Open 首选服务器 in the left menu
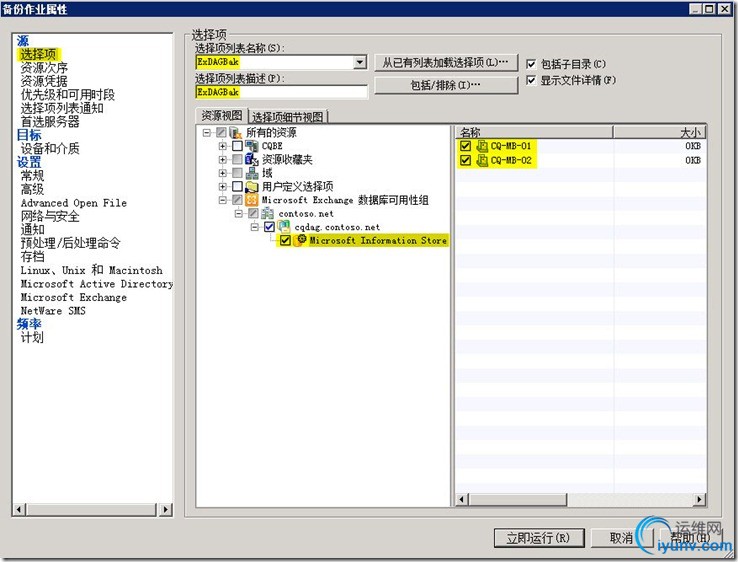This screenshot has width=738, height=562. pos(50,122)
